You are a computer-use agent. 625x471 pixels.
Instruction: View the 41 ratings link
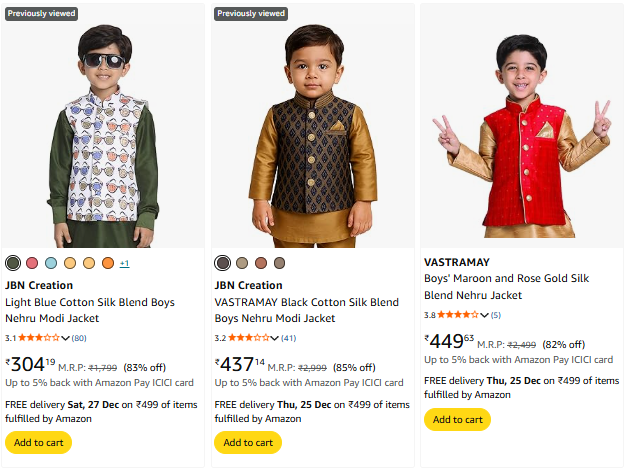(289, 338)
